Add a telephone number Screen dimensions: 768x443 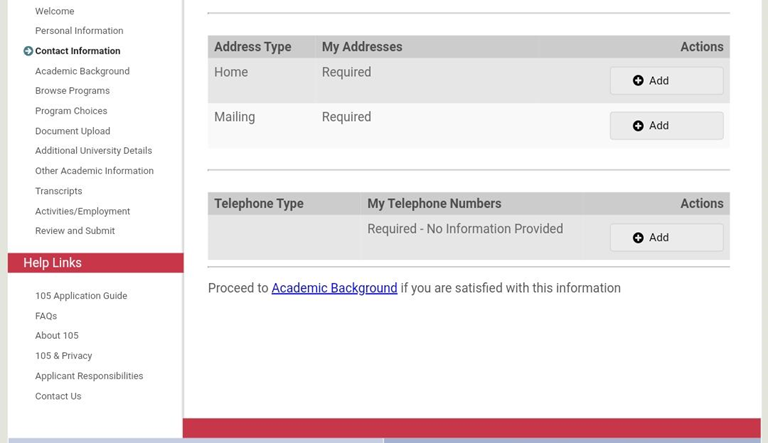pyautogui.click(x=666, y=238)
